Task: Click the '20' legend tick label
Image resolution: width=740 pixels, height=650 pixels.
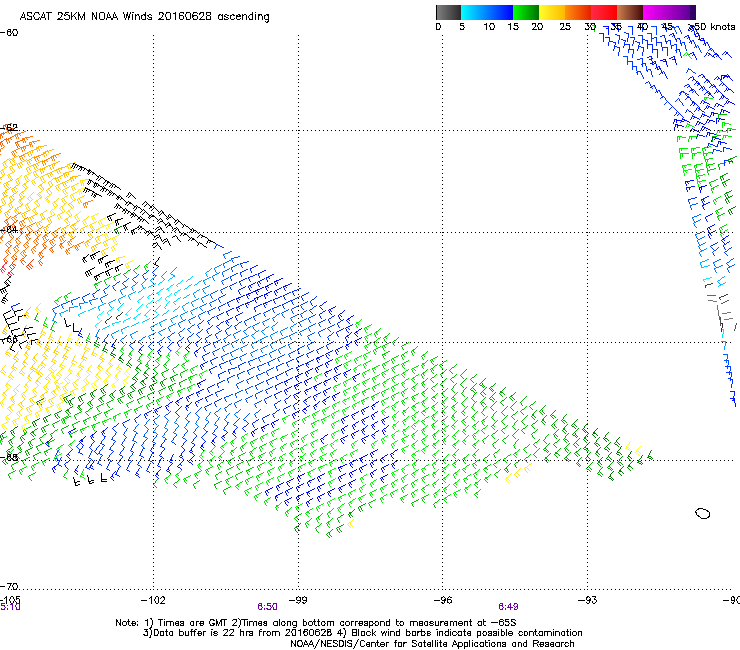Action: [537, 27]
